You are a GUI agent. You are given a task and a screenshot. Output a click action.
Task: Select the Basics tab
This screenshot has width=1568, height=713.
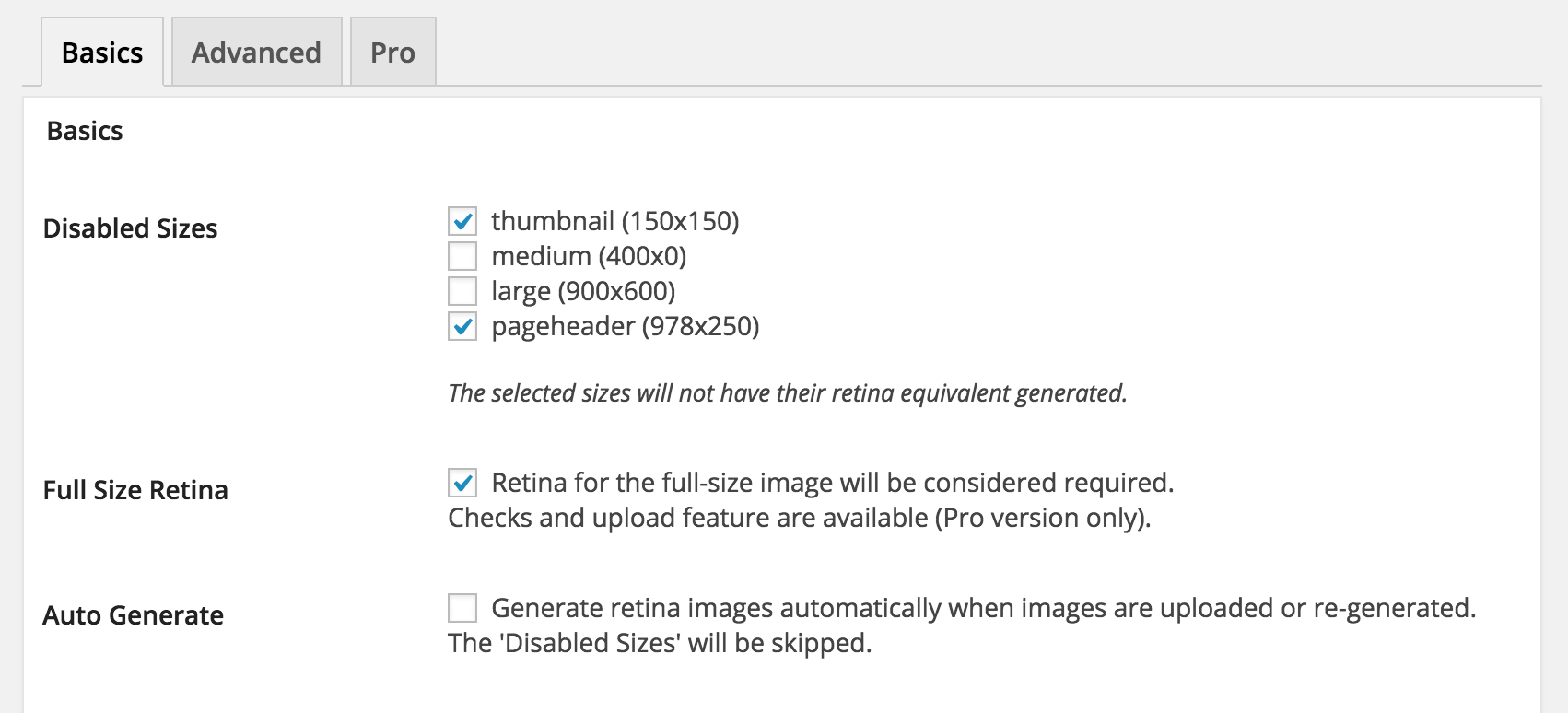coord(102,53)
